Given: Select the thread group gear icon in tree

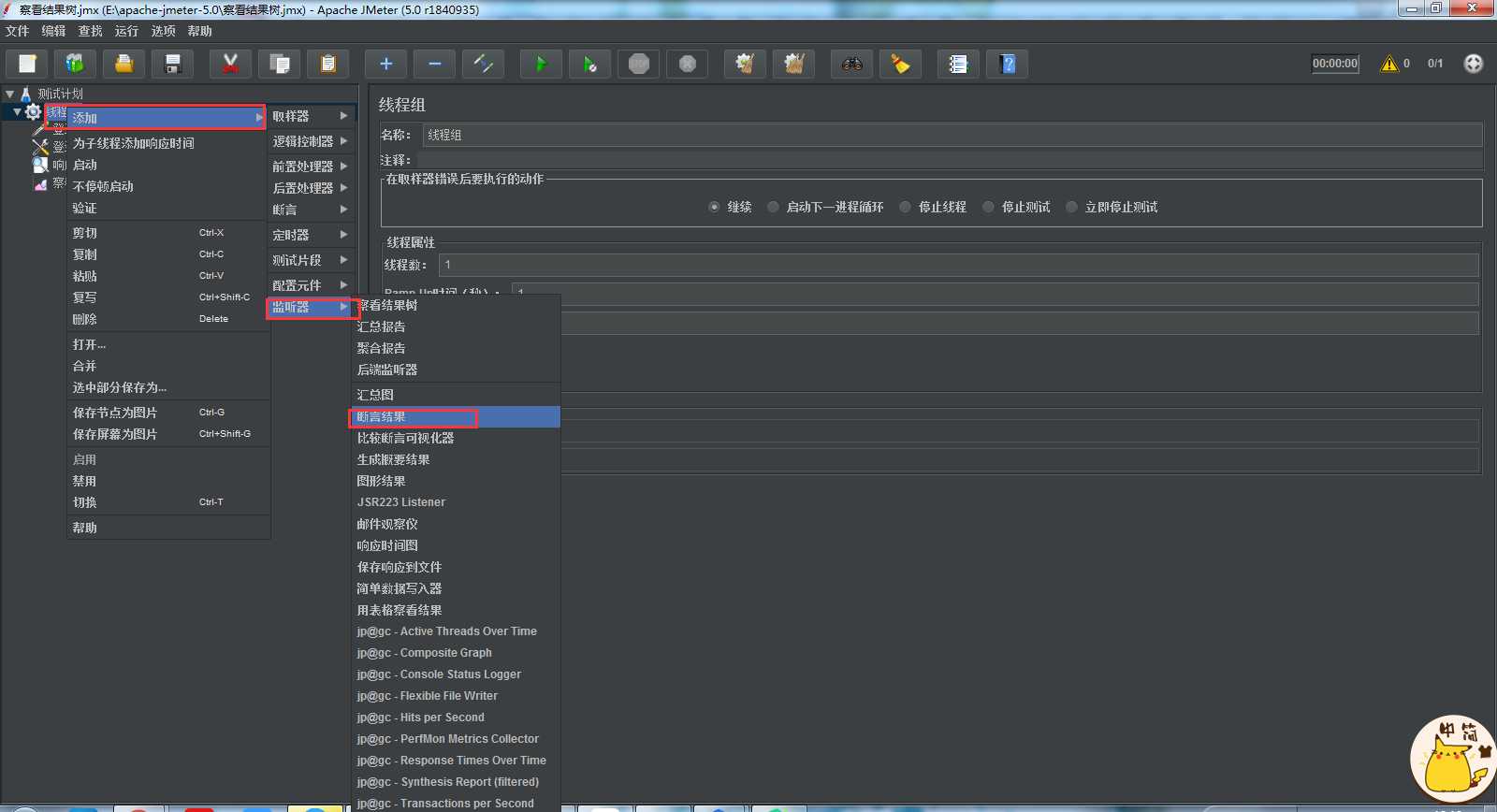Looking at the screenshot, I should point(33,112).
